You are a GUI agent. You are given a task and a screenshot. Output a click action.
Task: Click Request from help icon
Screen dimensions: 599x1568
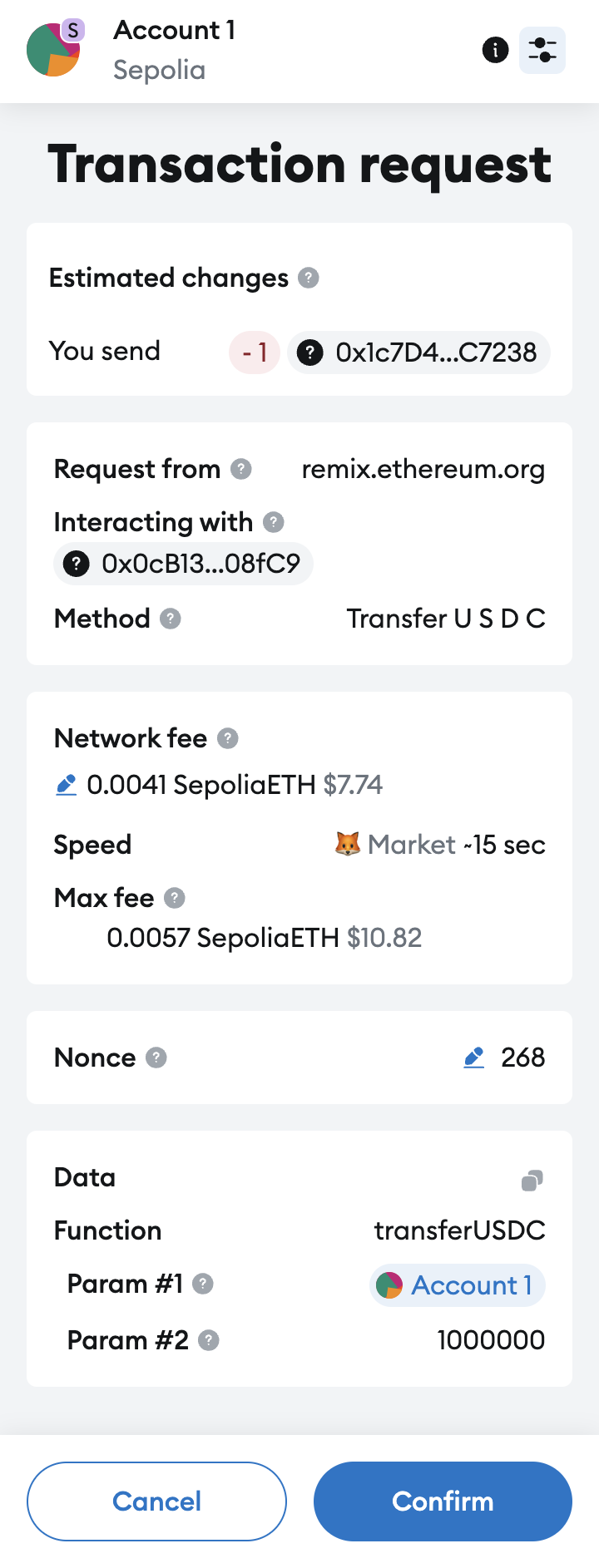pyautogui.click(x=241, y=469)
